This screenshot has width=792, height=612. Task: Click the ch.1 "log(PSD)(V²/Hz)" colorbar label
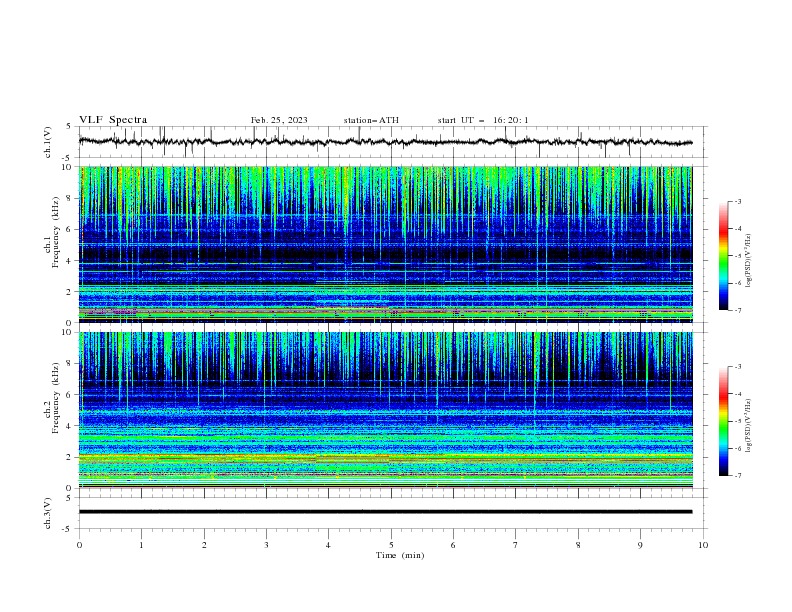point(748,261)
